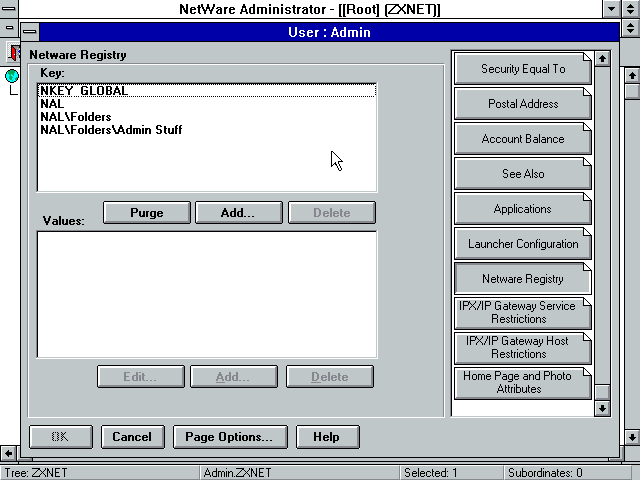Select the NKEY_GLOBAL key
Image resolution: width=640 pixels, height=480 pixels.
(207, 91)
